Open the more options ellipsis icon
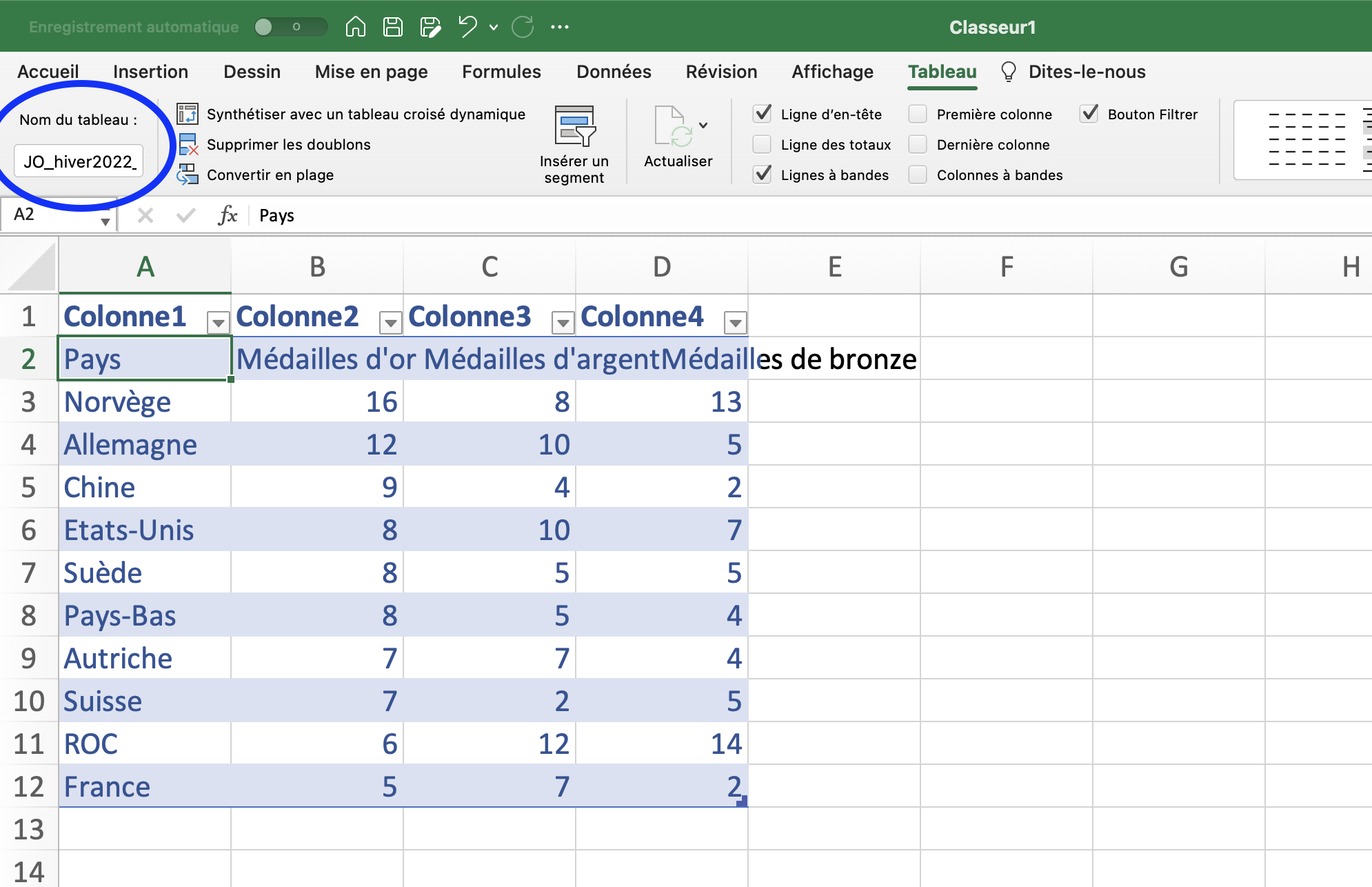The height and width of the screenshot is (887, 1372). 560,27
